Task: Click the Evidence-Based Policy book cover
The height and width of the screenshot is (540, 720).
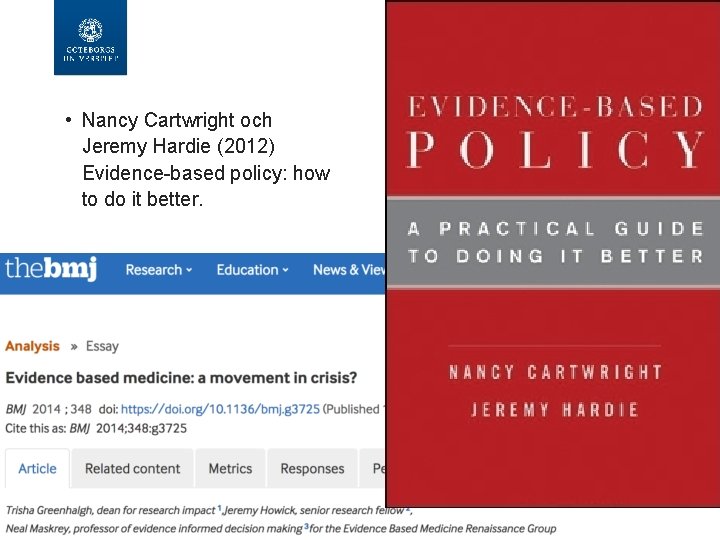Action: [x=553, y=253]
